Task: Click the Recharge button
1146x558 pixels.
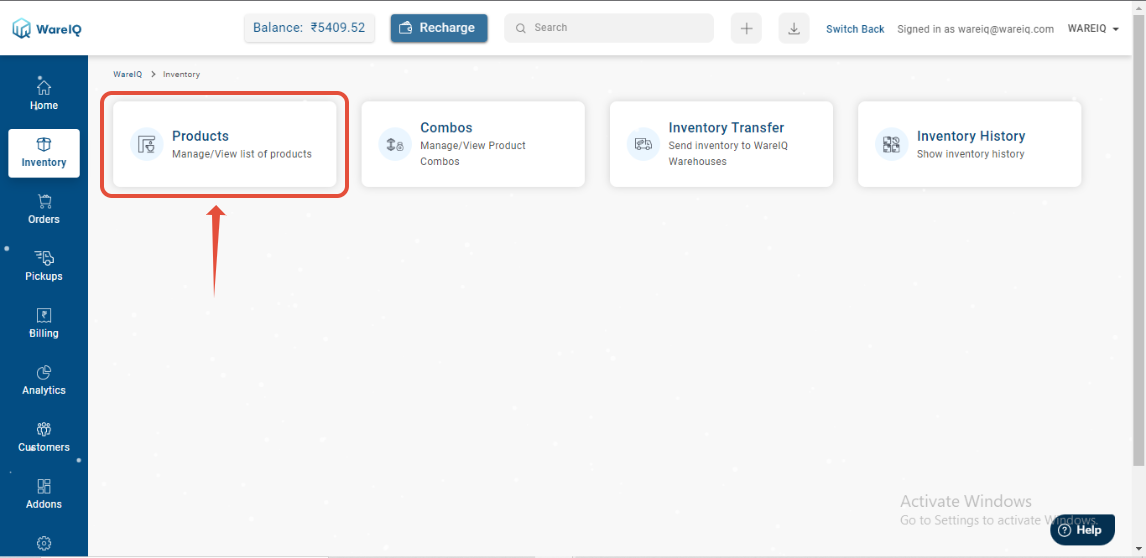Action: tap(439, 28)
